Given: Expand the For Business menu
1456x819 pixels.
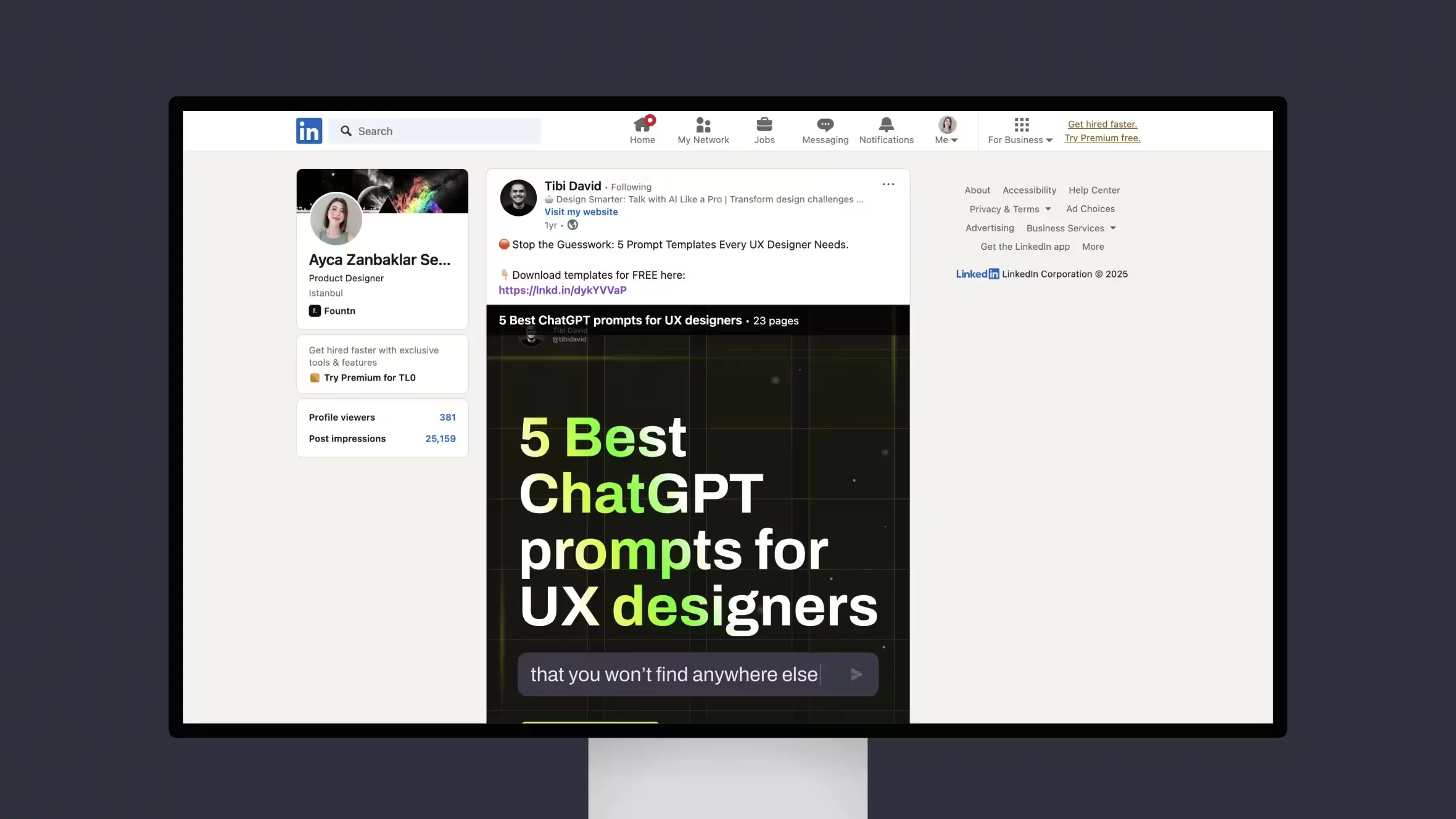Looking at the screenshot, I should [x=1020, y=130].
